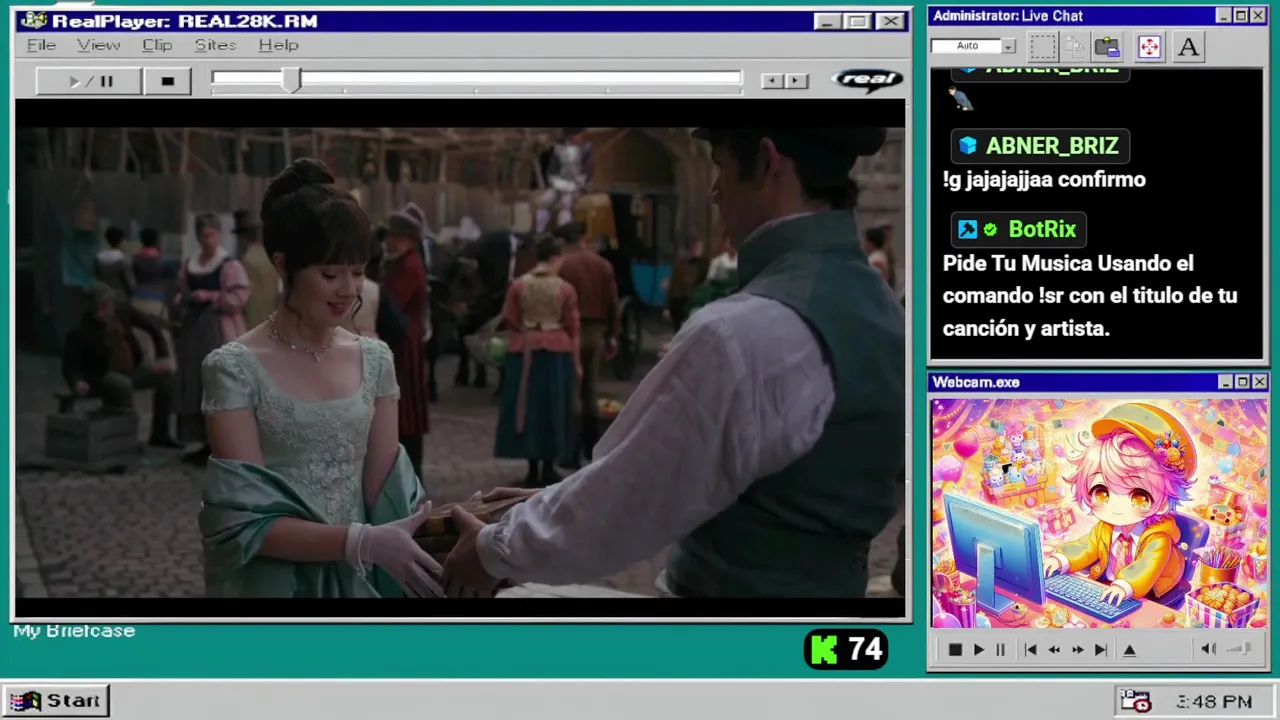Viewport: 1280px width, 720px height.
Task: Click the blue cube icon beside ABNER_BRIZ
Action: pos(967,146)
